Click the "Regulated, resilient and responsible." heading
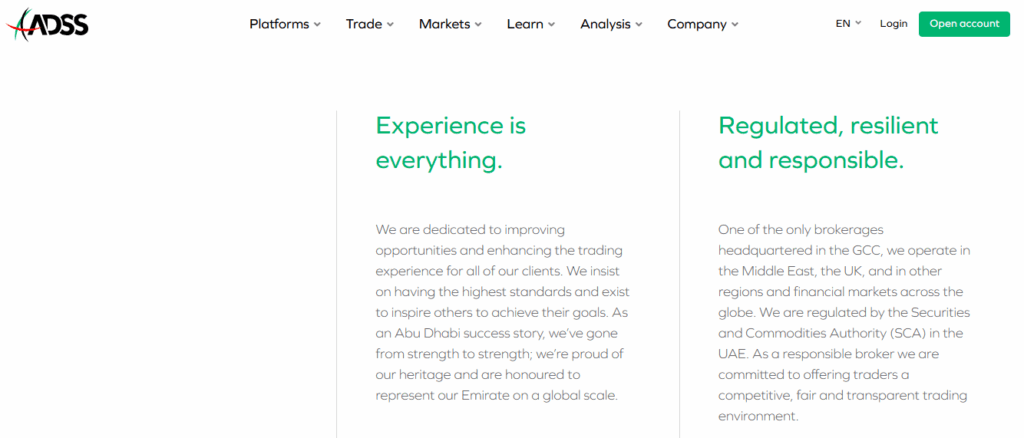Viewport: 1024px width, 438px height. [x=828, y=142]
